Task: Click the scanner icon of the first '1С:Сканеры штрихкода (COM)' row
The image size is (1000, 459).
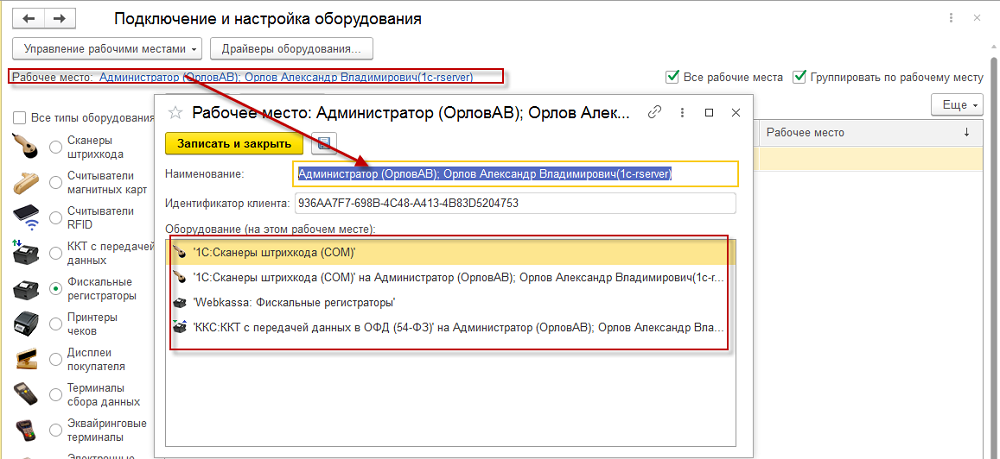Action: [179, 253]
